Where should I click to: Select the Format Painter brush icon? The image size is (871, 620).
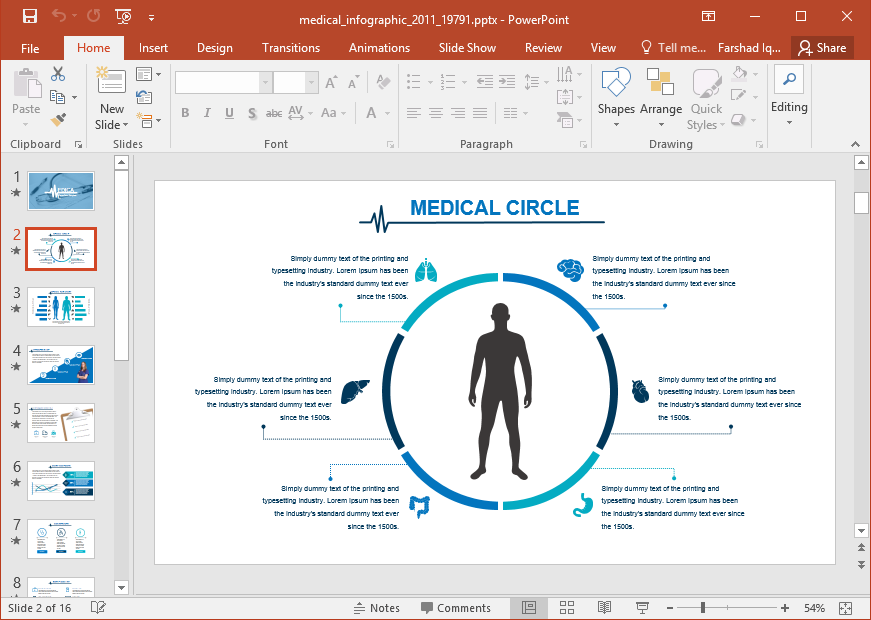point(58,120)
